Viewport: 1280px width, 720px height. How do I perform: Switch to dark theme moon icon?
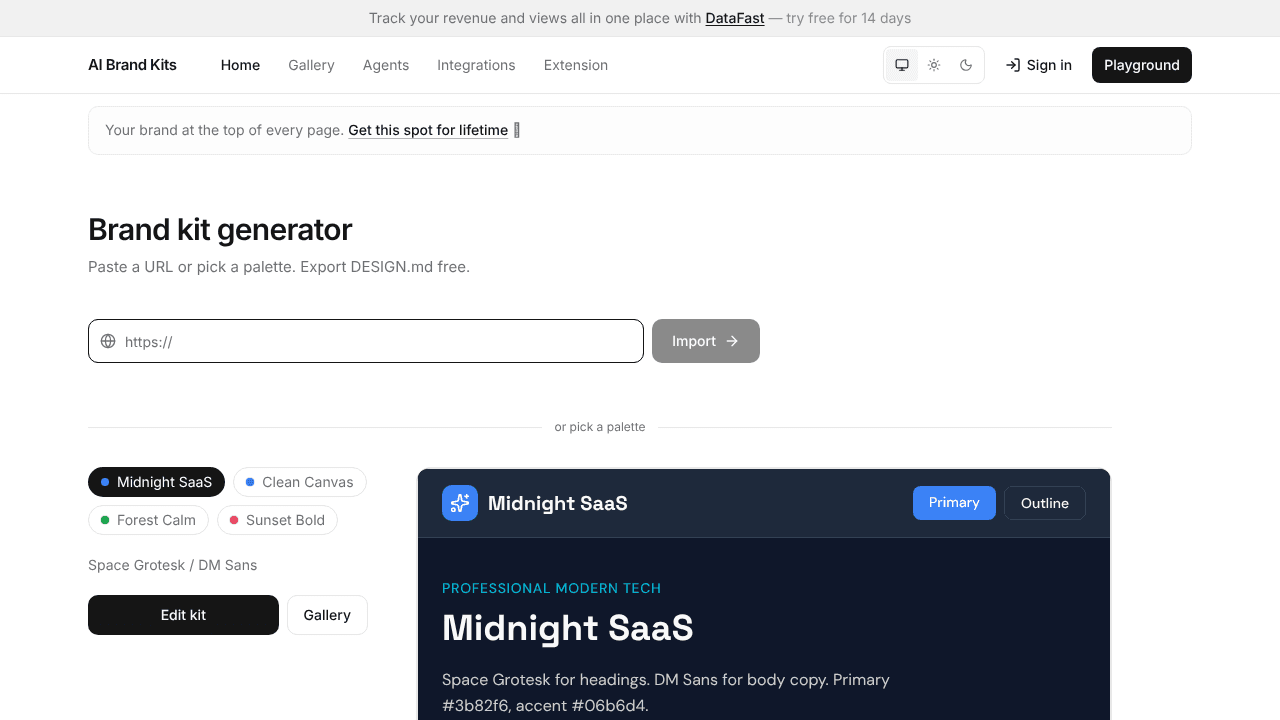pos(966,65)
